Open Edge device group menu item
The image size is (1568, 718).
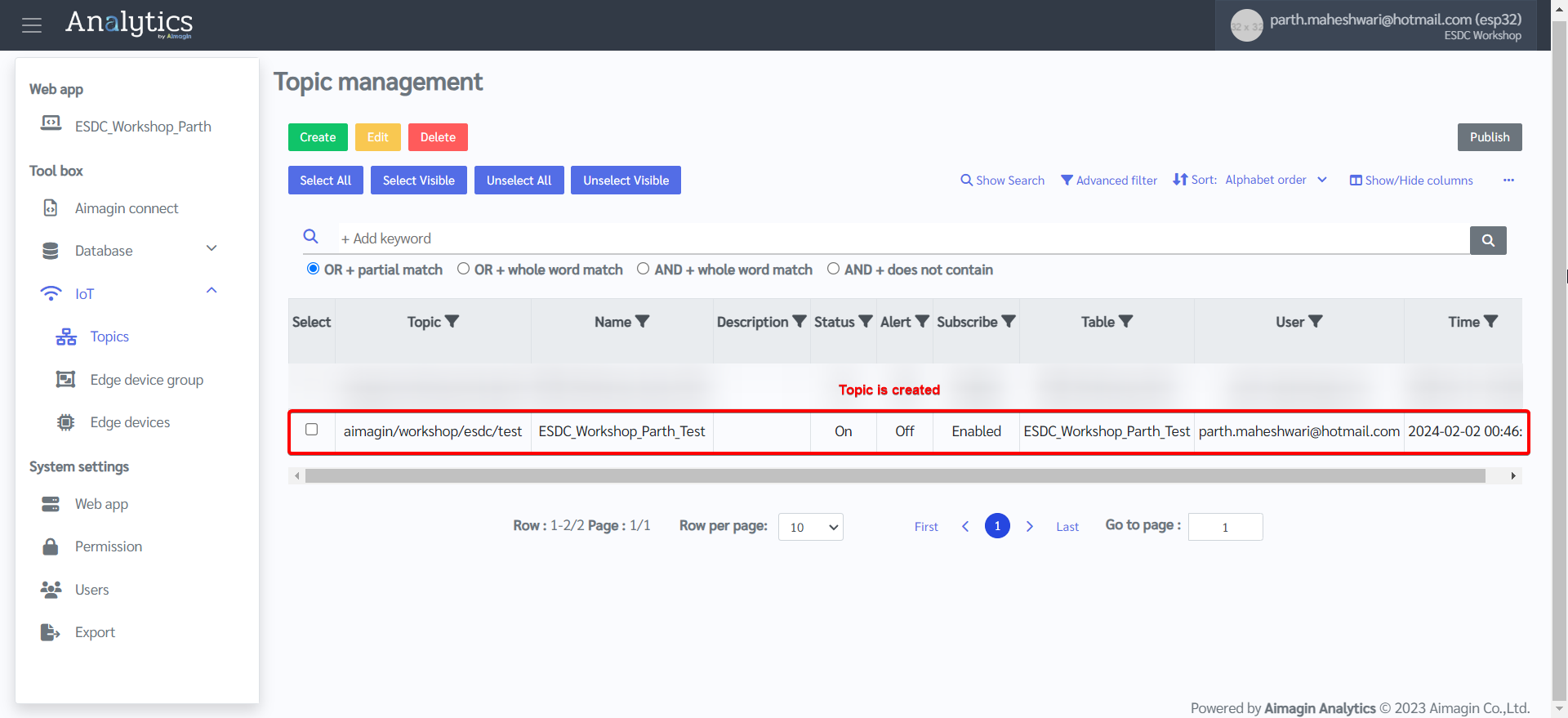[147, 380]
